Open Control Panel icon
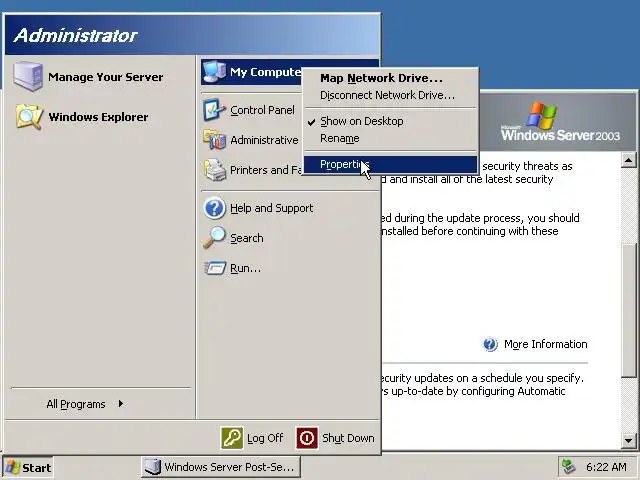Viewport: 640px width, 480px height. pyautogui.click(x=214, y=110)
